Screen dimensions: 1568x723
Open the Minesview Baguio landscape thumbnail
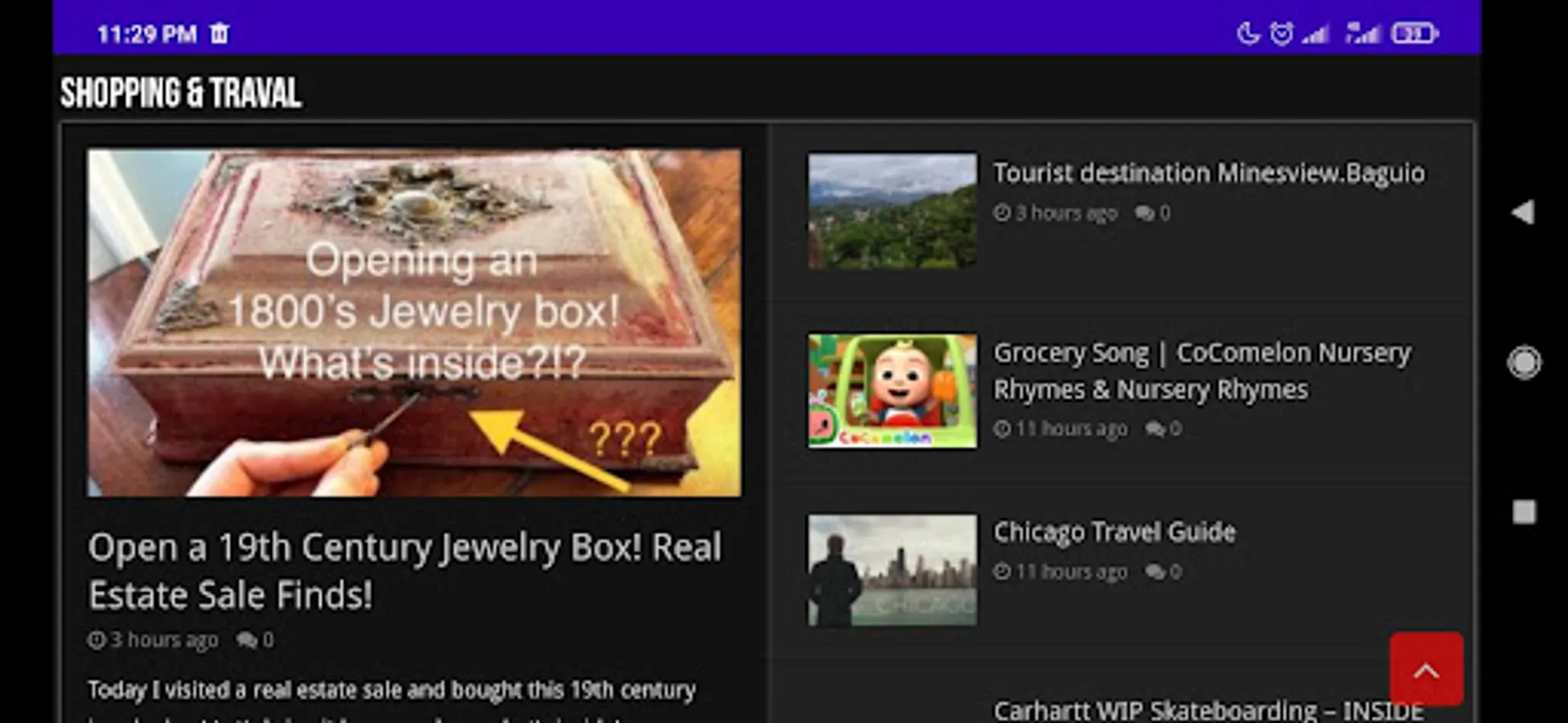[x=893, y=211]
